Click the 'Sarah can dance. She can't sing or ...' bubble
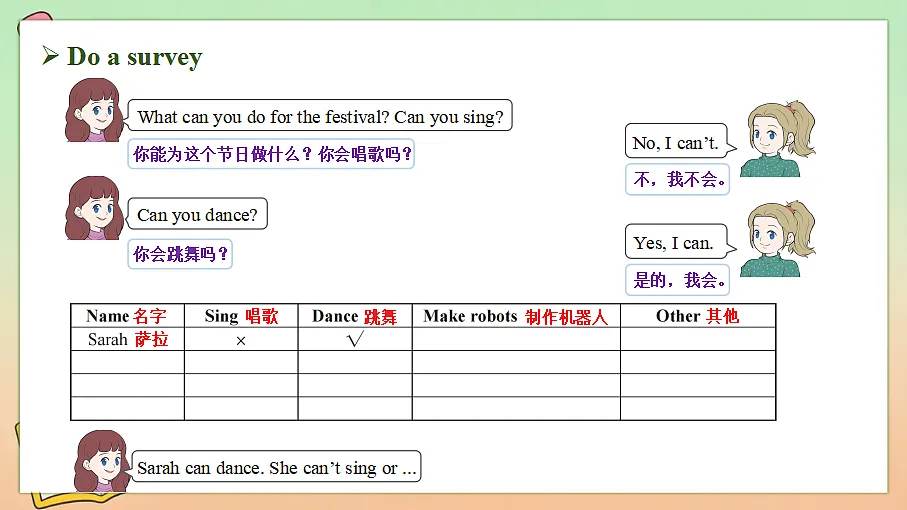The width and height of the screenshot is (907, 510). [x=276, y=467]
